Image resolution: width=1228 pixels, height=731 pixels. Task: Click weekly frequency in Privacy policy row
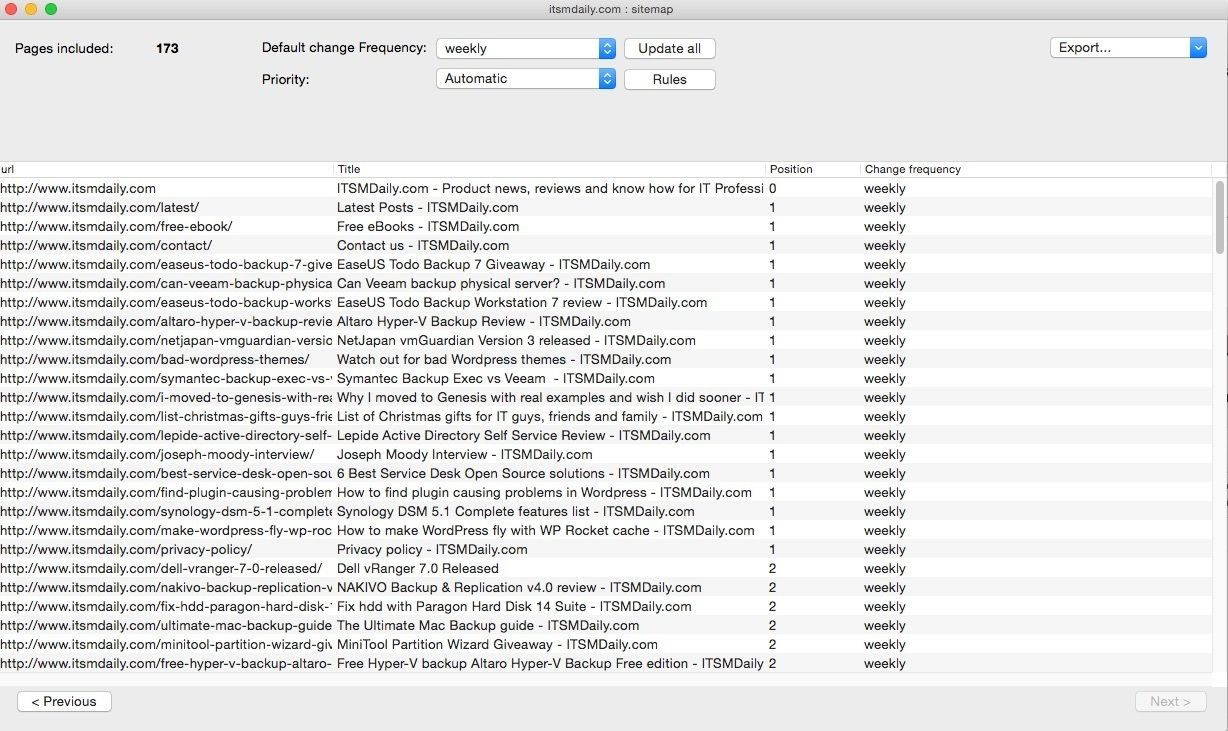(885, 549)
